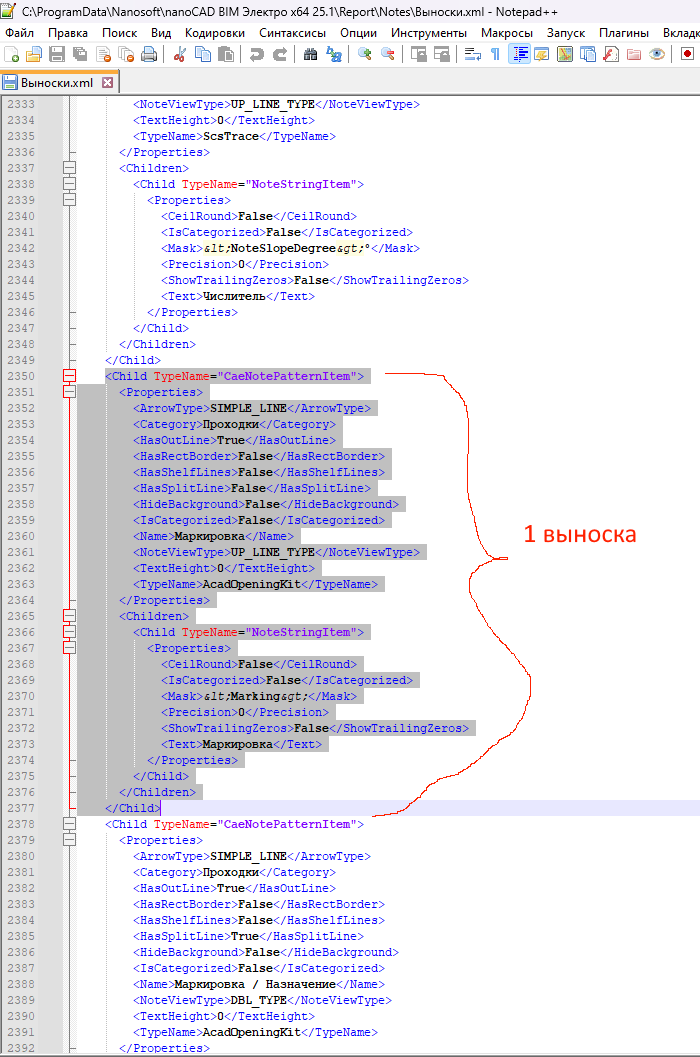Close the Выноски.xml tab
The image size is (700, 1057).
point(108,82)
